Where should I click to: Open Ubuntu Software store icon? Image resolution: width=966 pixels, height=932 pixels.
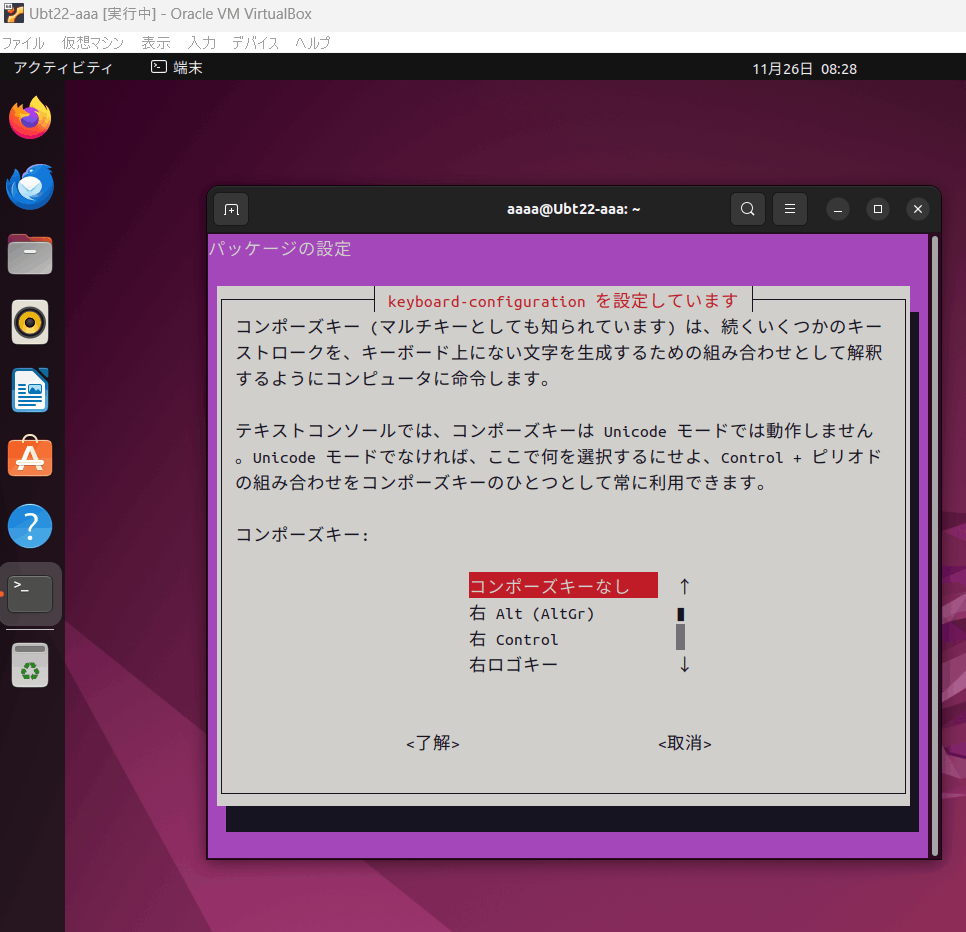pos(30,456)
